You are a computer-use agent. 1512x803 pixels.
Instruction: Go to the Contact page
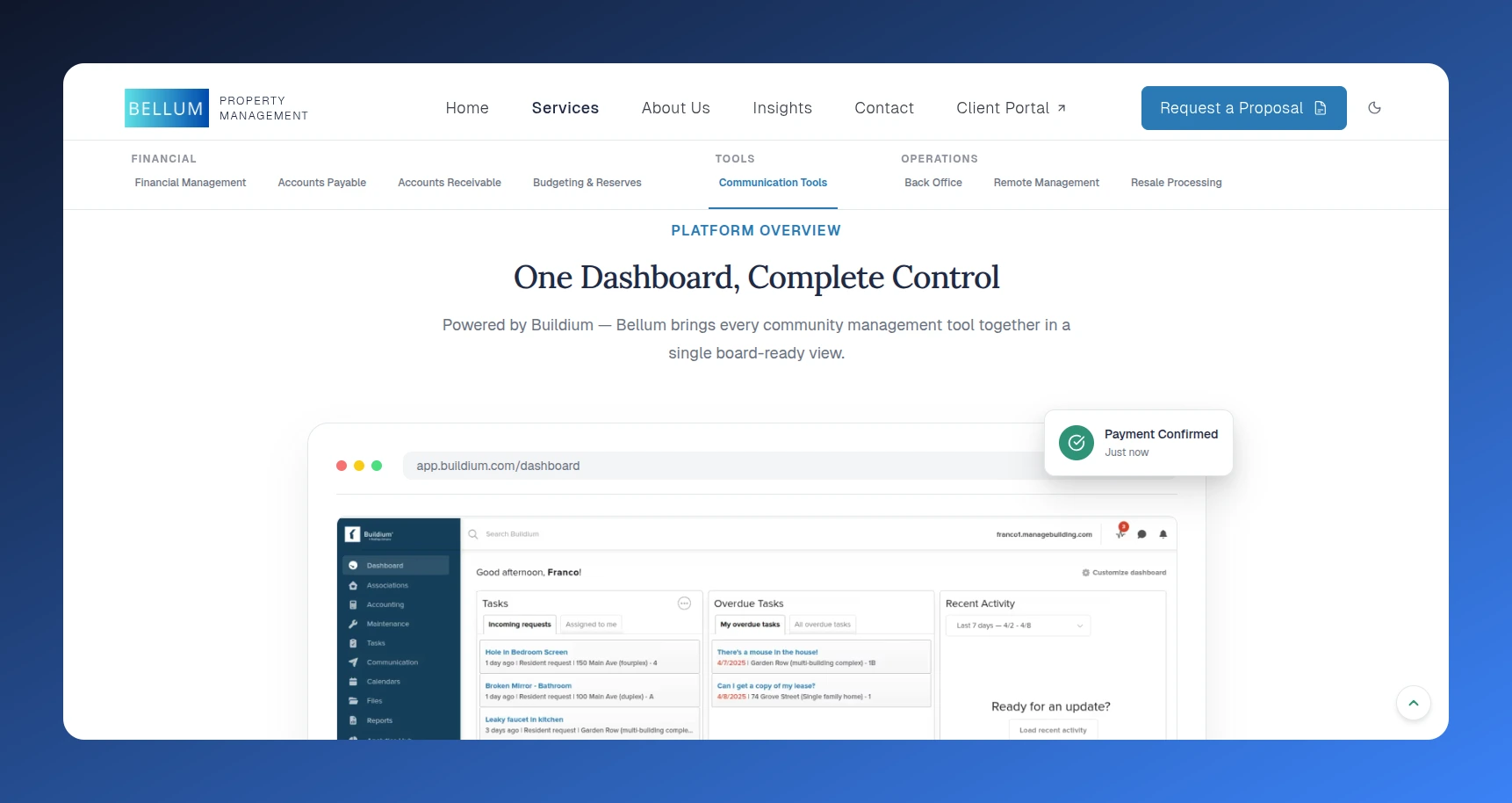884,108
